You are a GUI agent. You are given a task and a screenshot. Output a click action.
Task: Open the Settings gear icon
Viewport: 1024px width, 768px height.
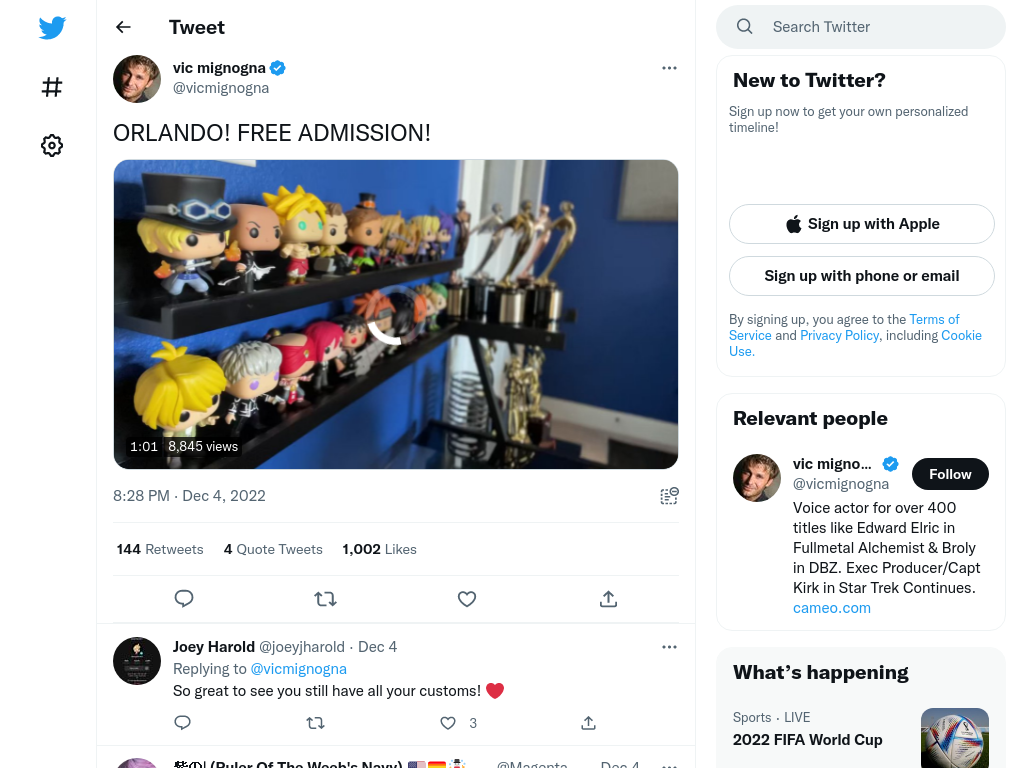point(52,145)
